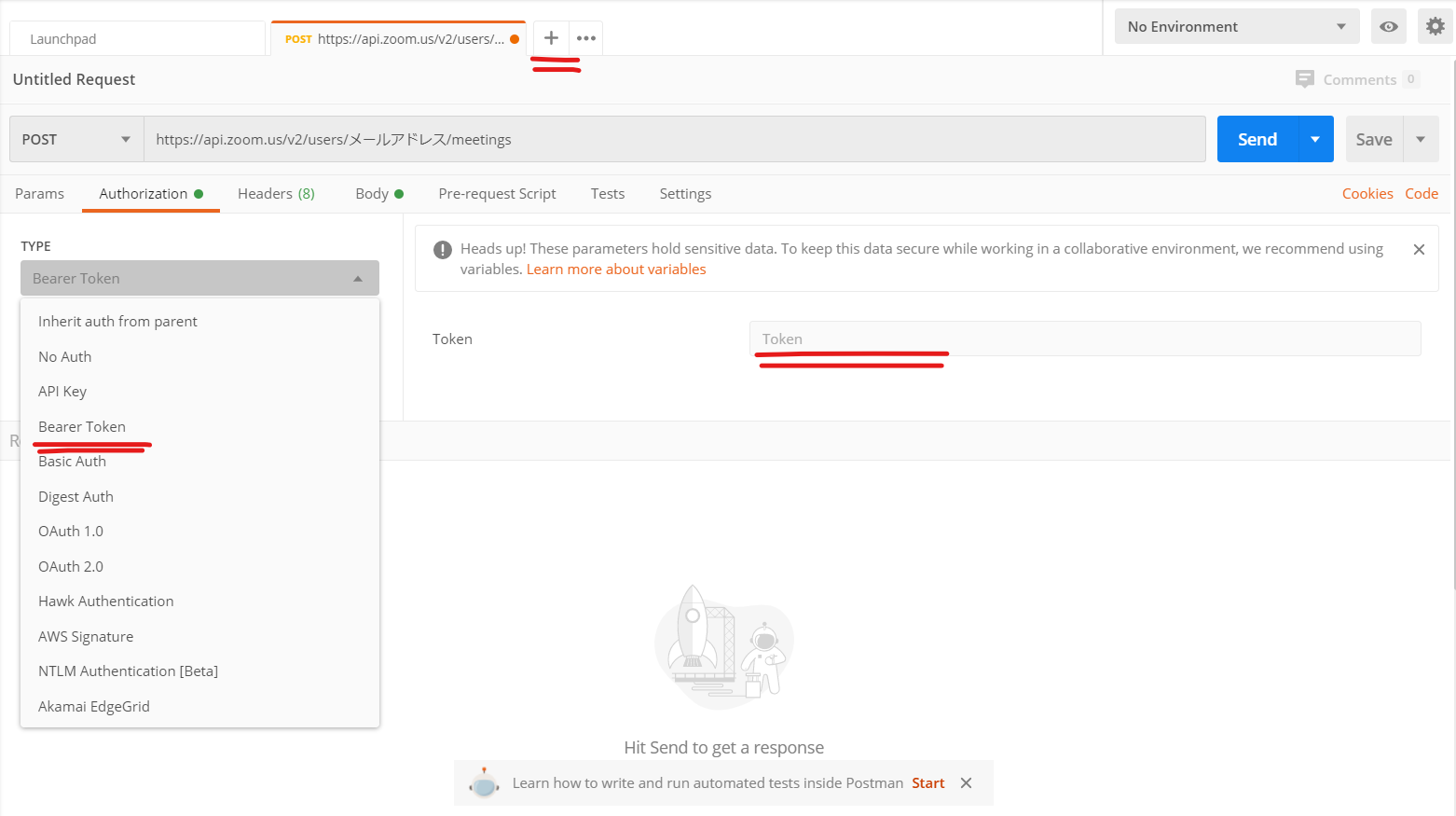Choose AWS Signature option

point(199,636)
